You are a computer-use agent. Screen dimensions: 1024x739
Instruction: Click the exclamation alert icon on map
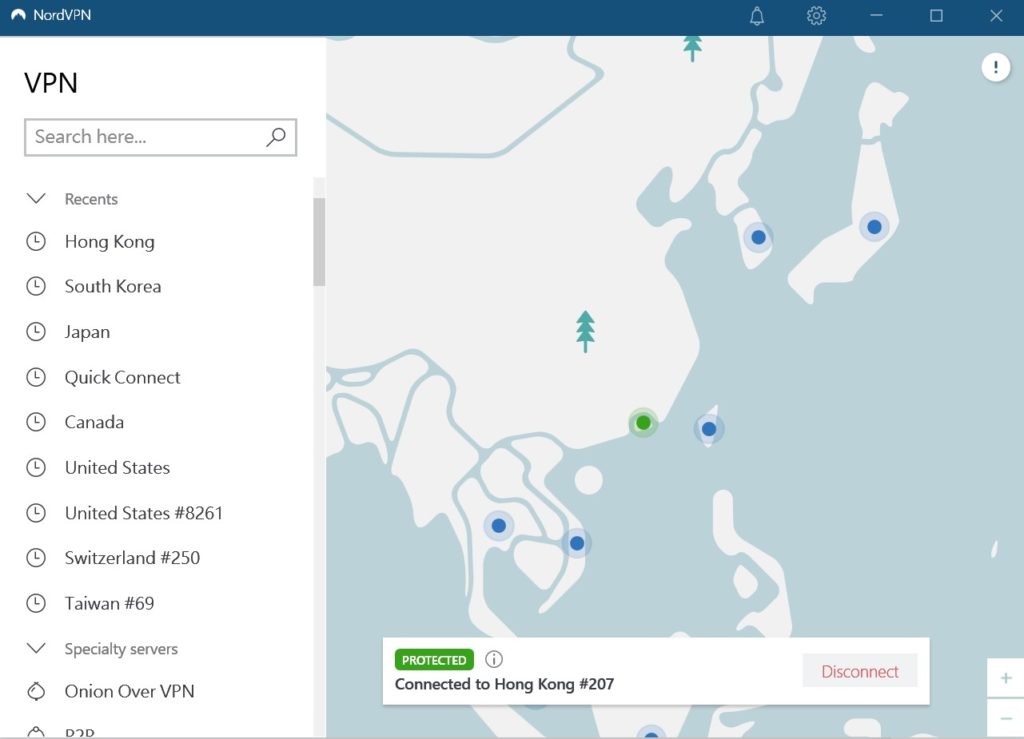[x=995, y=67]
